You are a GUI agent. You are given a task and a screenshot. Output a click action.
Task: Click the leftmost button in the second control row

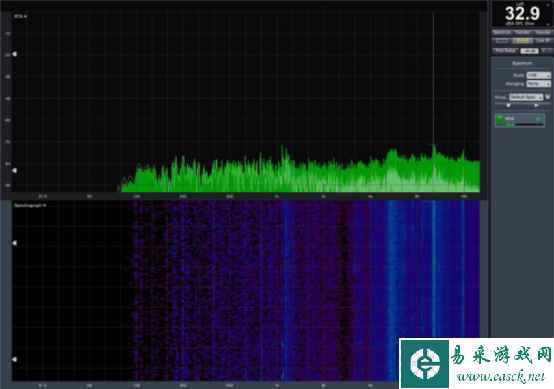tap(502, 41)
